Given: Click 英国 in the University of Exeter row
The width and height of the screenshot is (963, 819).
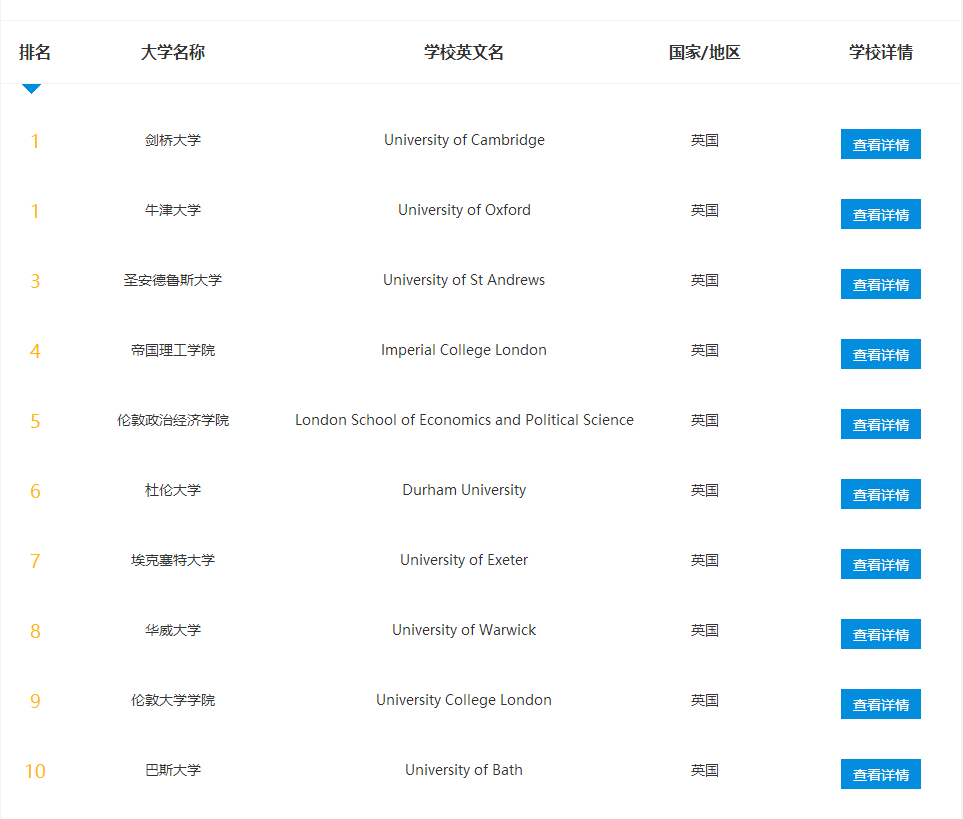Looking at the screenshot, I should (704, 561).
